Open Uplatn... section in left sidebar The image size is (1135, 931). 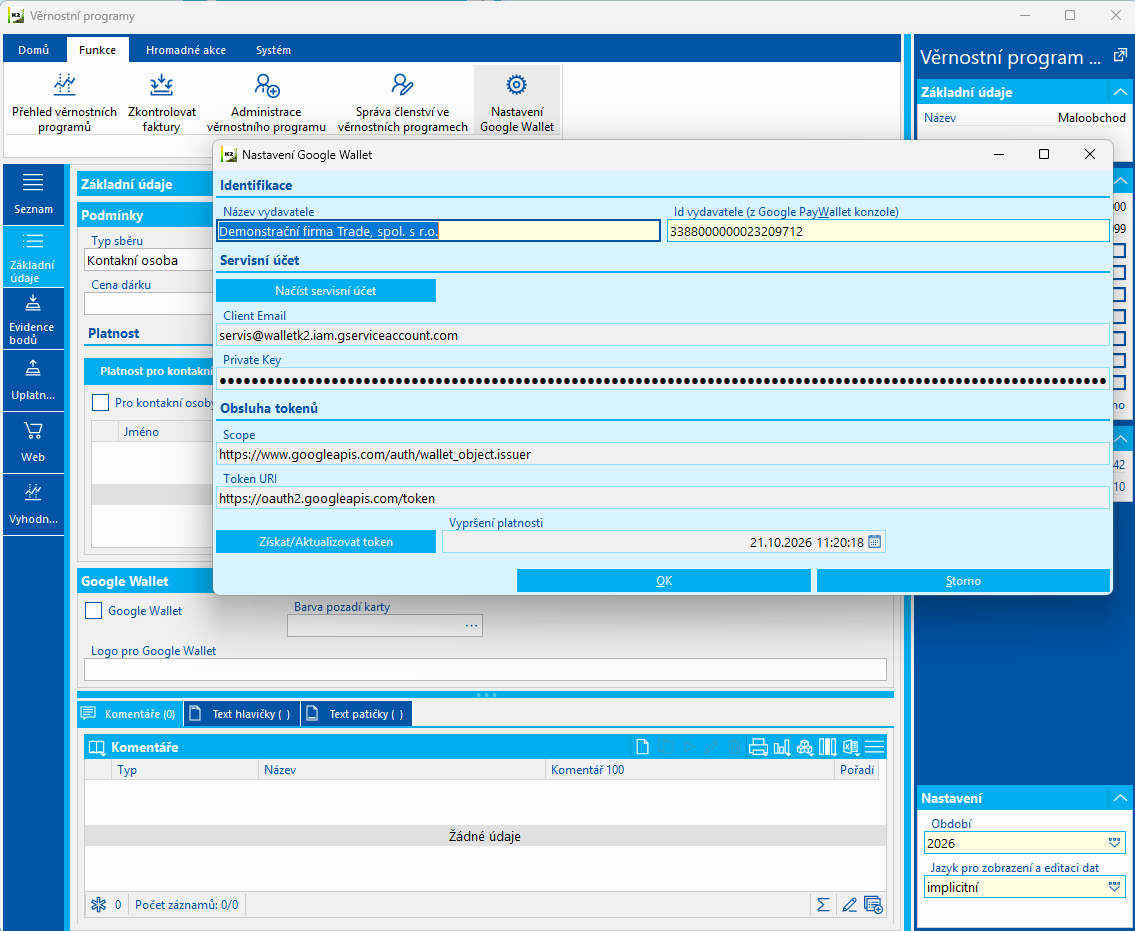tap(33, 381)
